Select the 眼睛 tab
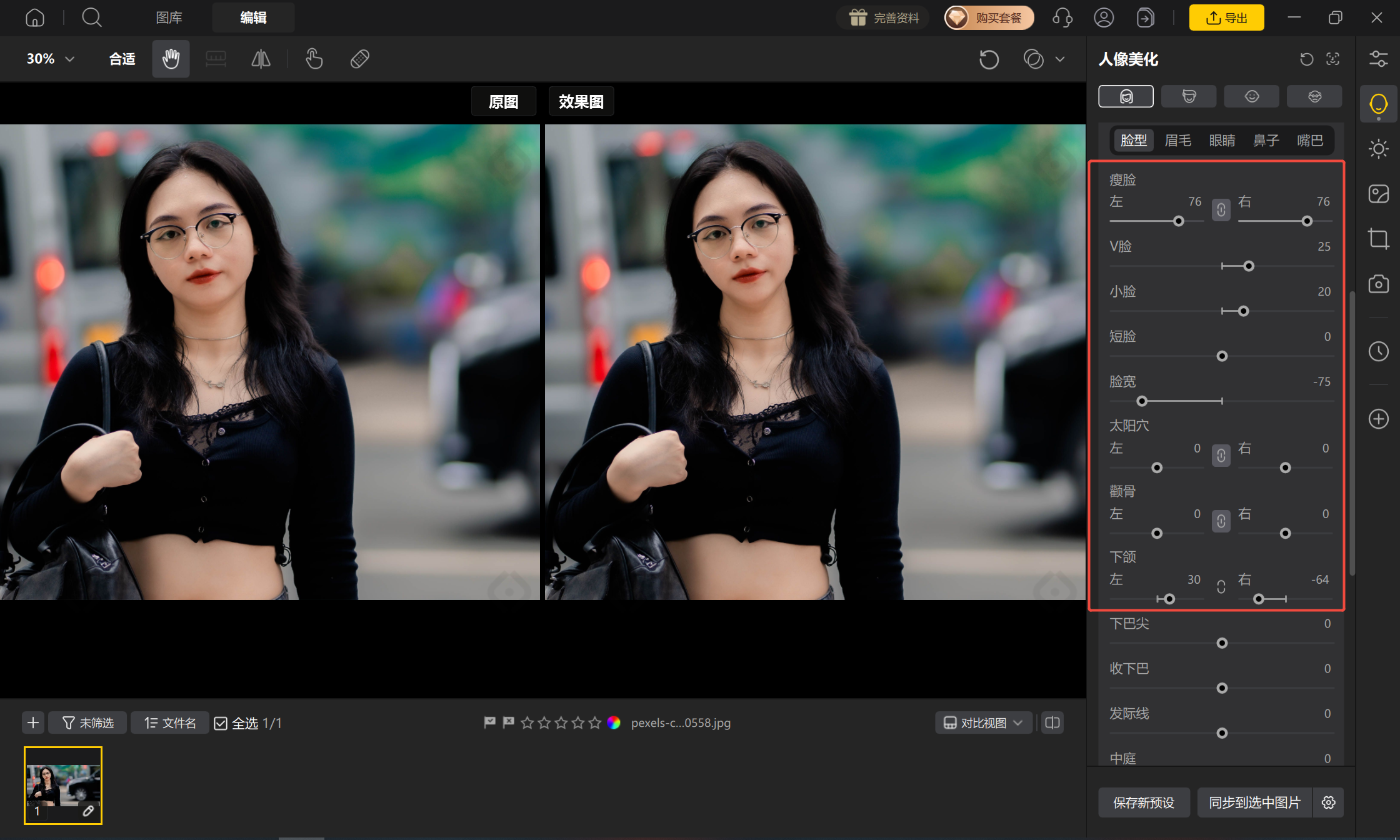The width and height of the screenshot is (1400, 840). click(x=1222, y=140)
